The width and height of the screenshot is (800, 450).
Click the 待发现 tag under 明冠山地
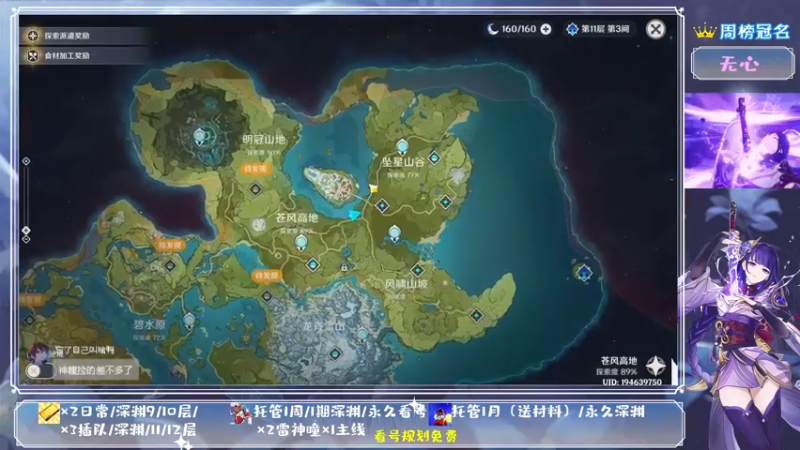(x=256, y=169)
